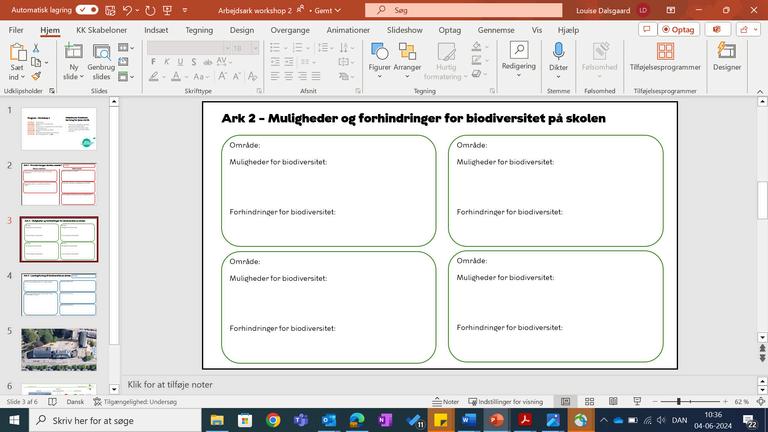The height and width of the screenshot is (432, 768).
Task: Toggle underline formatting
Action: pyautogui.click(x=180, y=62)
